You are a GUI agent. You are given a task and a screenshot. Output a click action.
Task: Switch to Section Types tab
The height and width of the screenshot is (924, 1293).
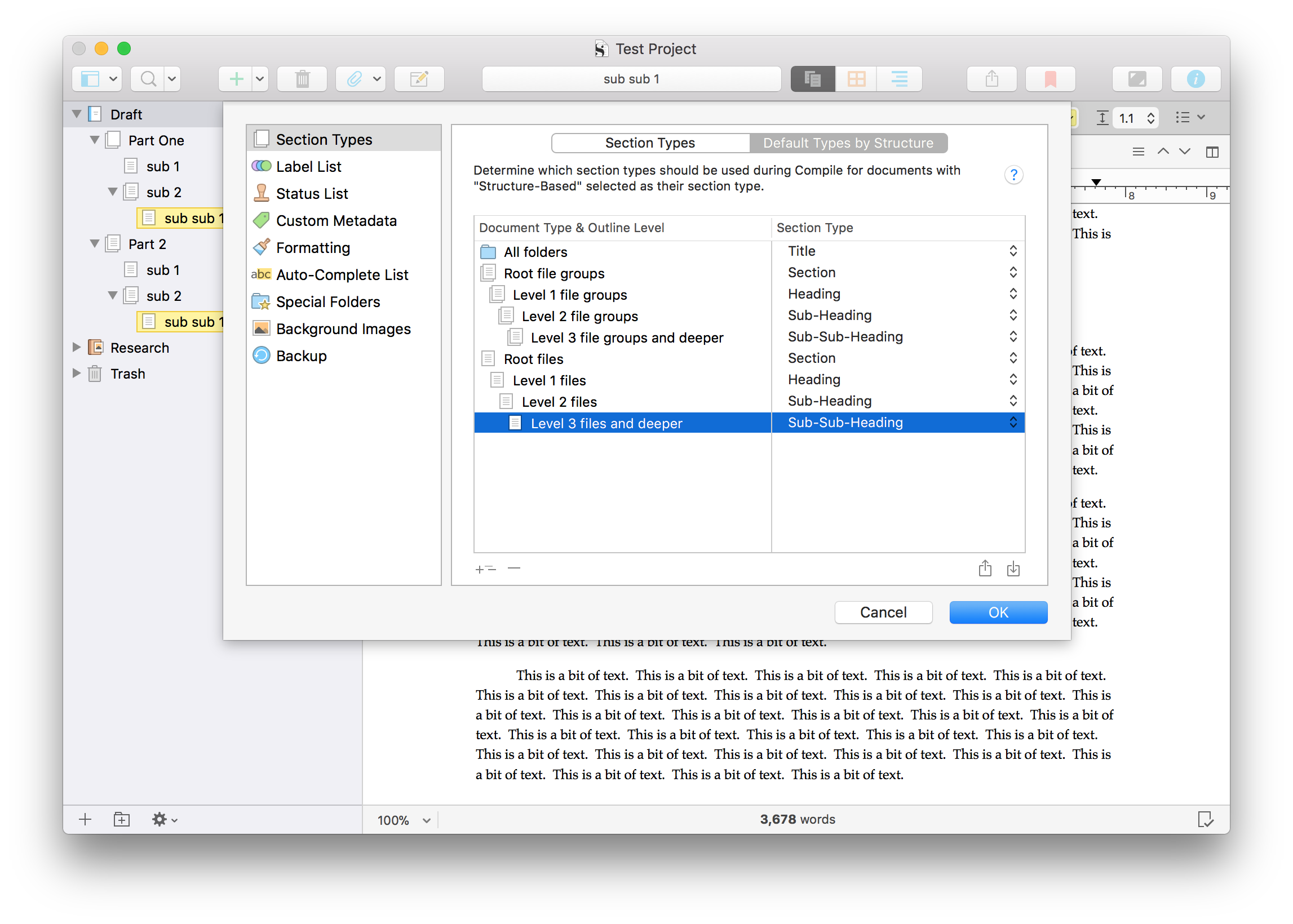point(650,143)
